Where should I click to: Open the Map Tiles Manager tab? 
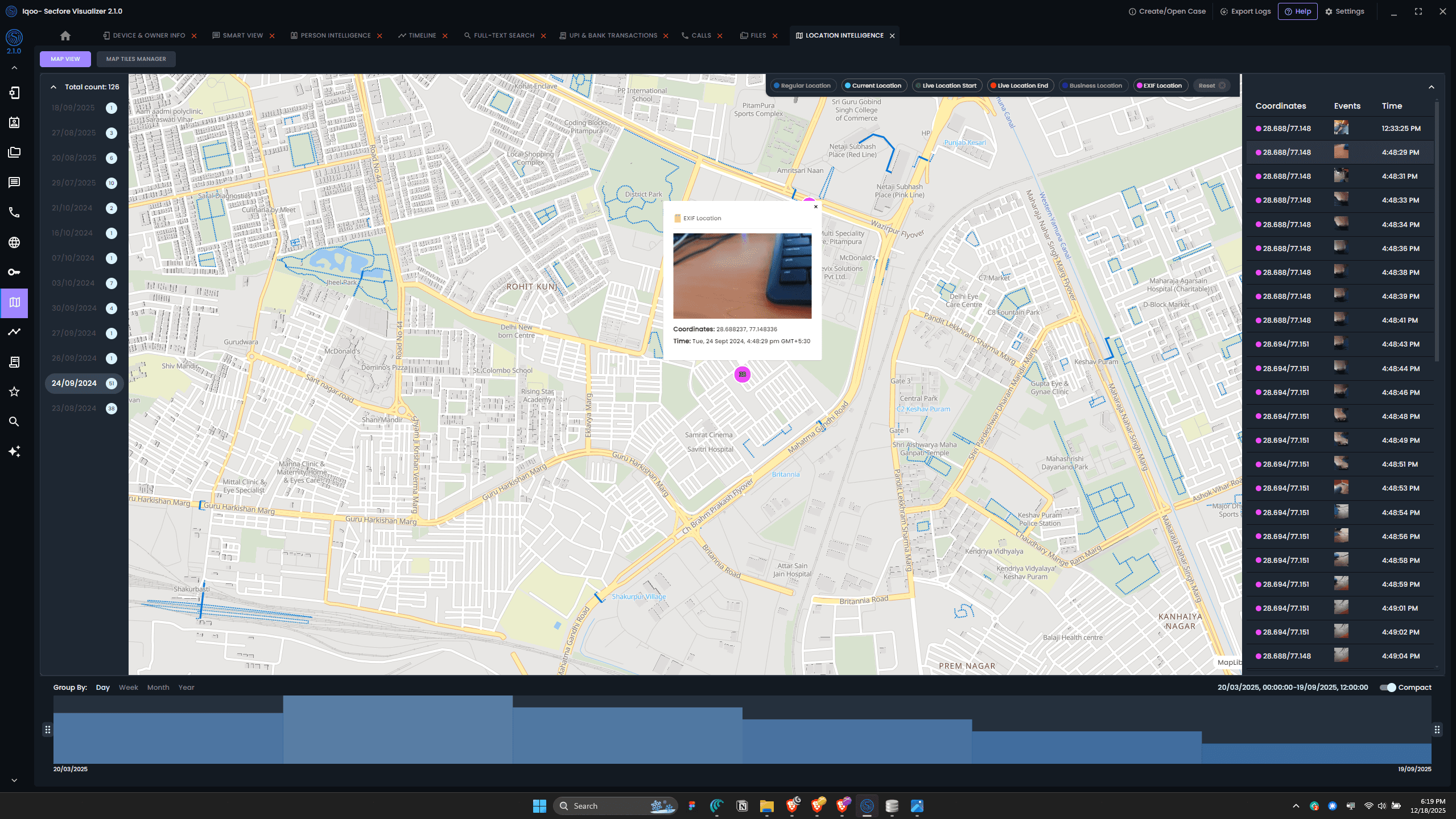pos(136,59)
